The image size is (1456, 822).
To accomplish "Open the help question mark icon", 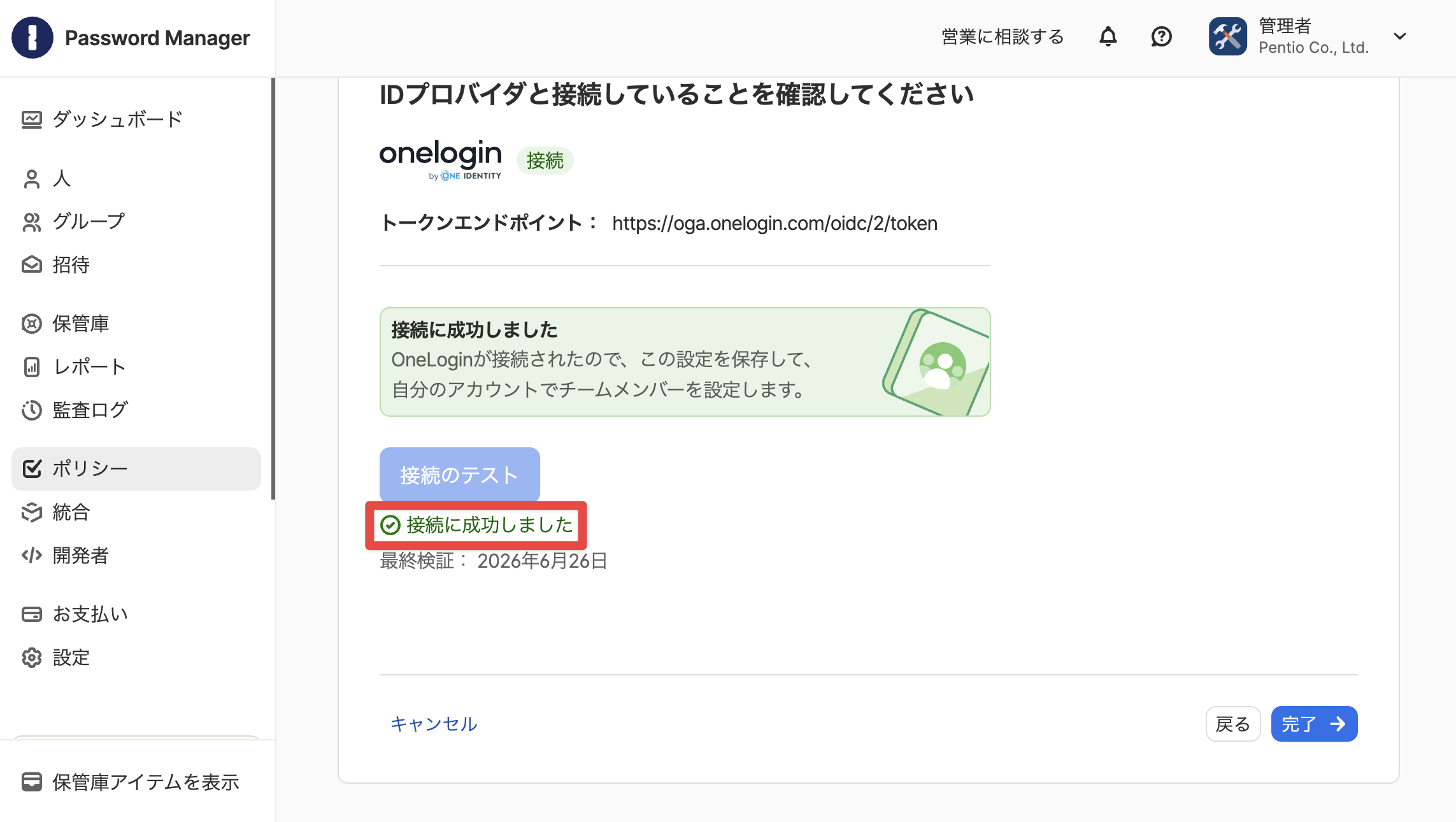I will pyautogui.click(x=1161, y=37).
